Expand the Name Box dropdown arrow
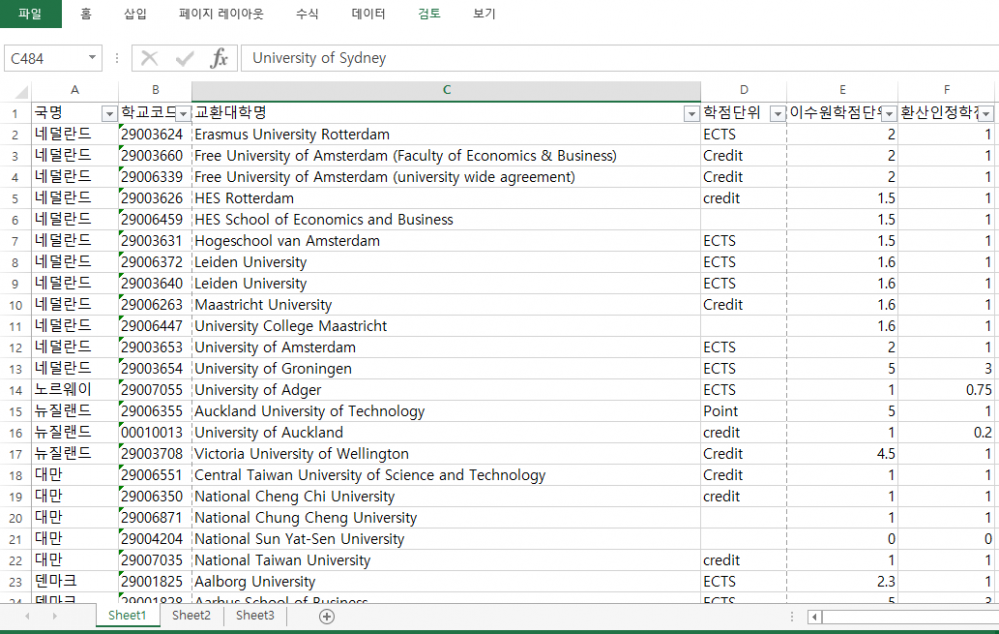Screen dimensions: 999x634 coord(92,59)
